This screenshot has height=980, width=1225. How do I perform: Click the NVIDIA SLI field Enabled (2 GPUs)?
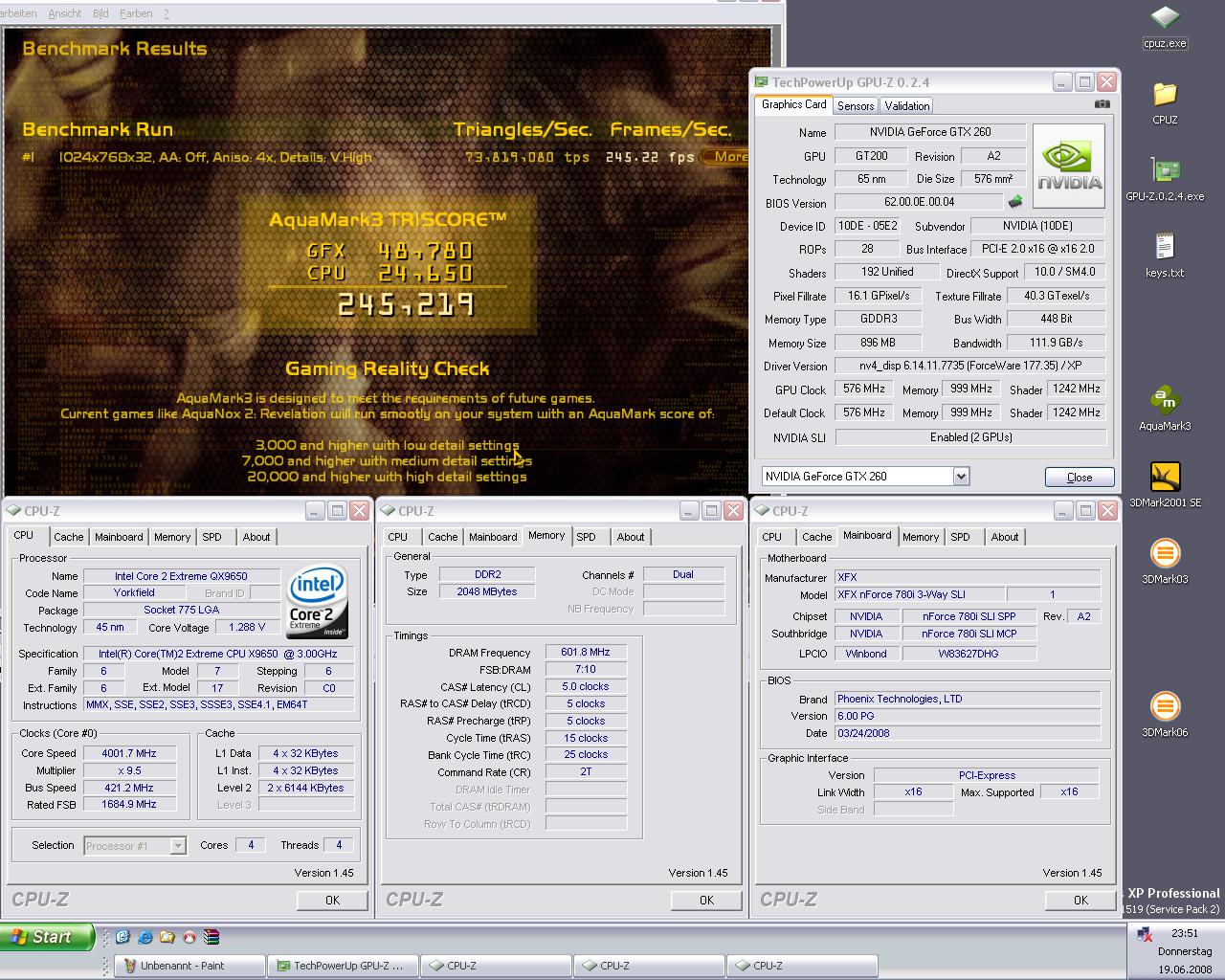970,437
